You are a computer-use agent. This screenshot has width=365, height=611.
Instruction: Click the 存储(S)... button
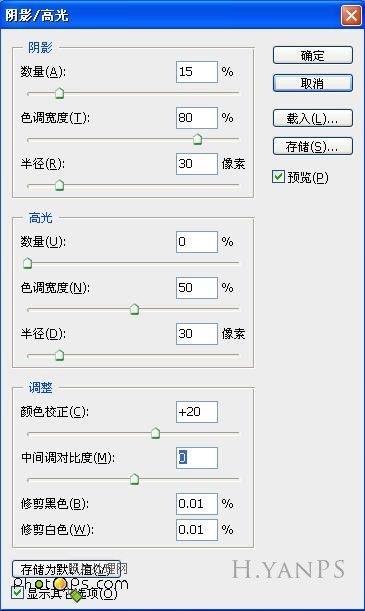click(313, 147)
